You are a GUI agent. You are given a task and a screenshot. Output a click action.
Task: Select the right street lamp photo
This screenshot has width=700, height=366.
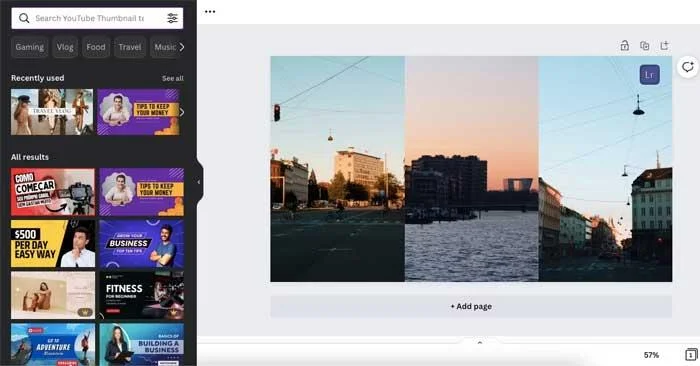pos(605,169)
